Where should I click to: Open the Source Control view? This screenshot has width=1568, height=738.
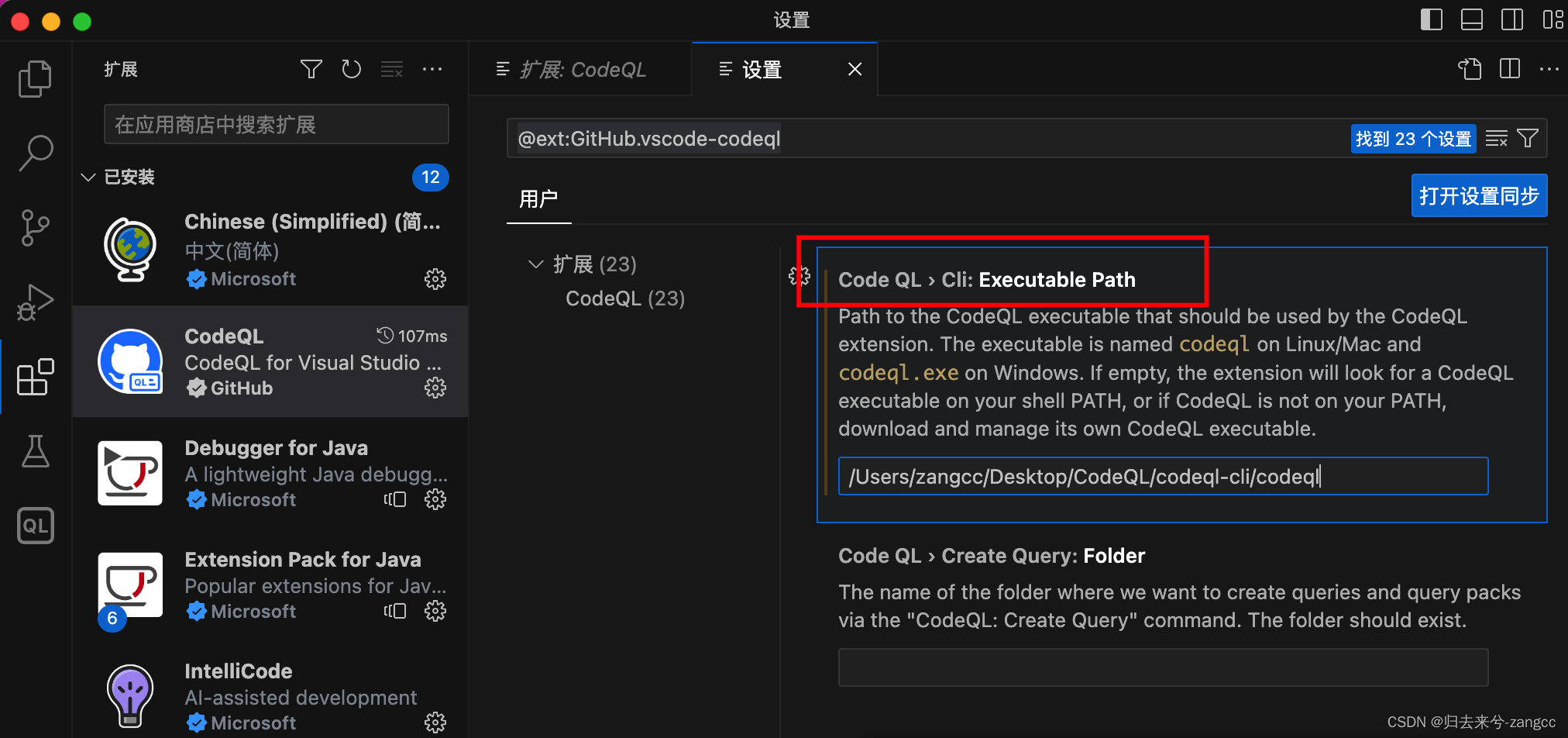coord(35,228)
